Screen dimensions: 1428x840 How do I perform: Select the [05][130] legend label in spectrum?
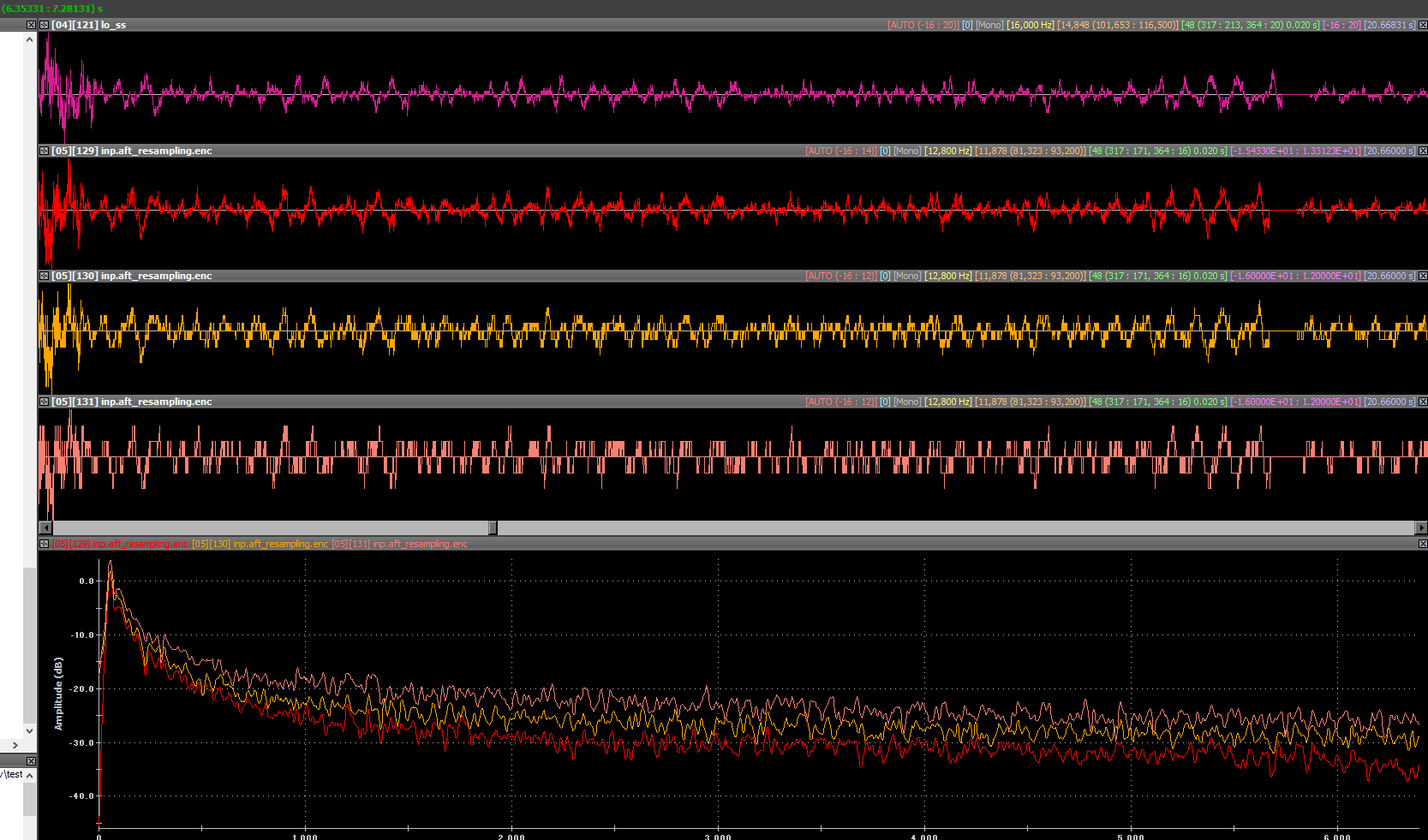coord(260,544)
